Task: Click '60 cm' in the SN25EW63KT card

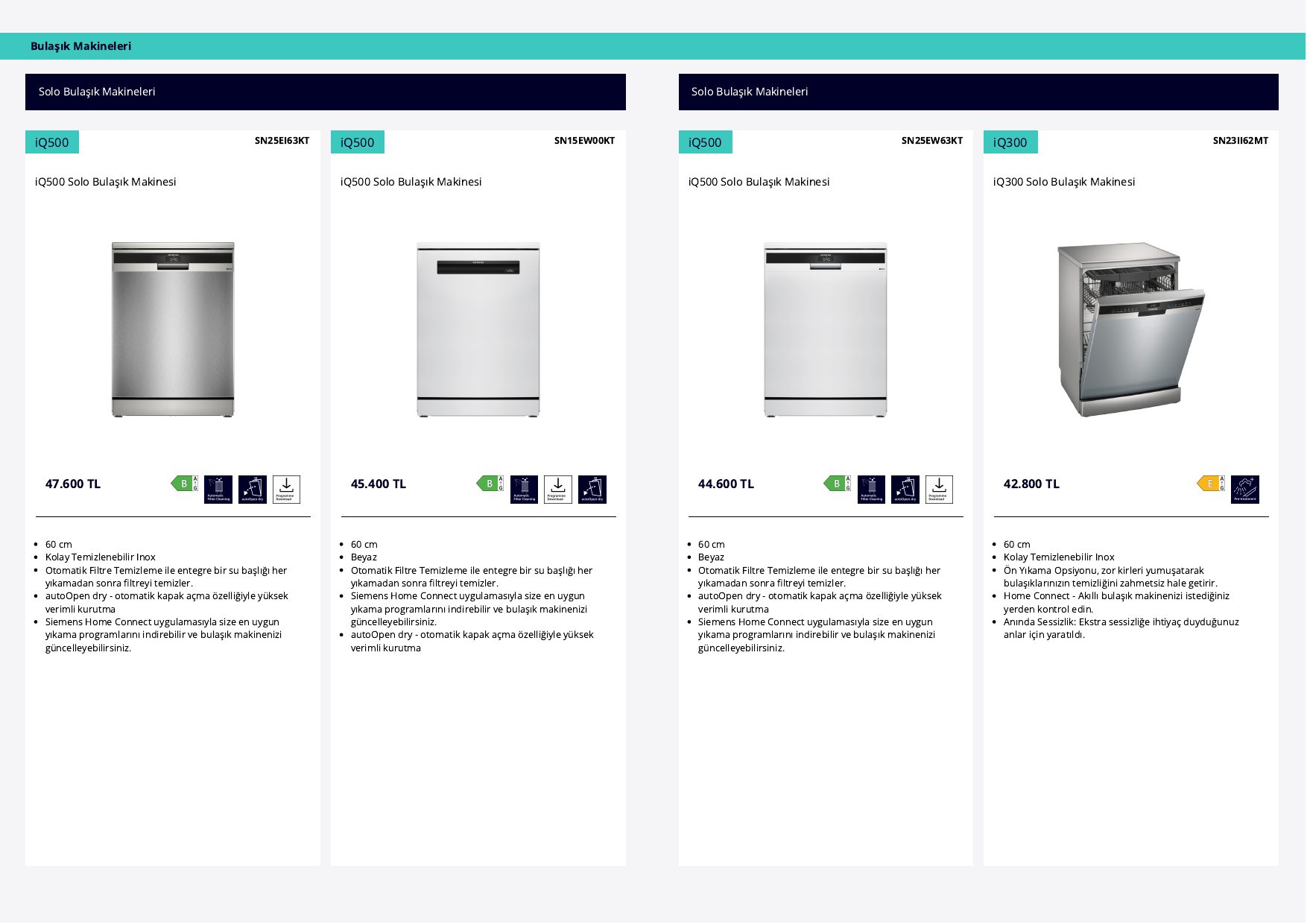Action: point(712,545)
